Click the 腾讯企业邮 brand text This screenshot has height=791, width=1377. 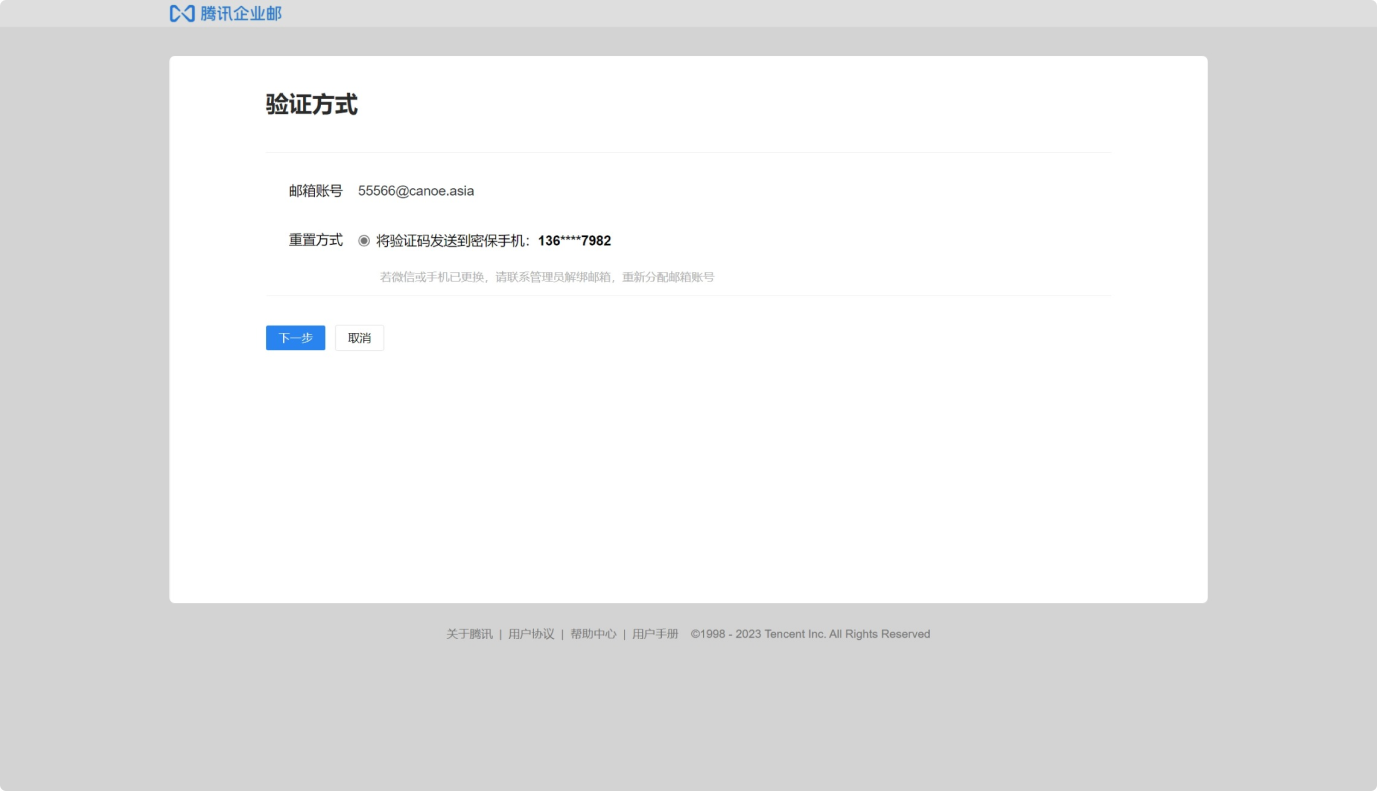[241, 13]
